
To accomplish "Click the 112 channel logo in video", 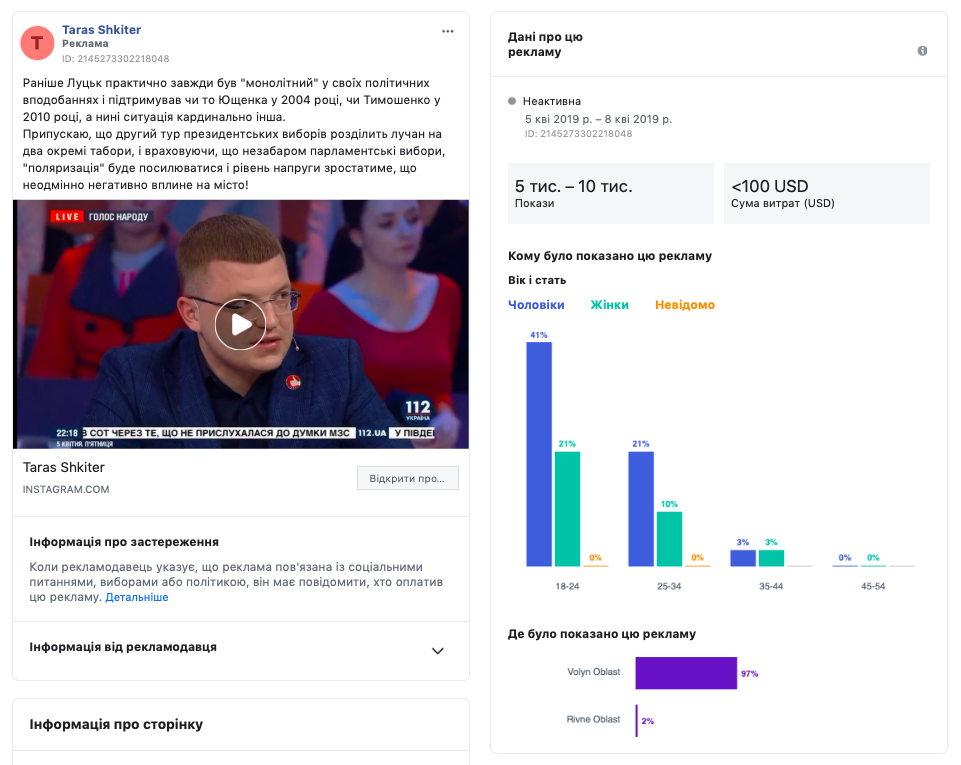I will tap(417, 410).
